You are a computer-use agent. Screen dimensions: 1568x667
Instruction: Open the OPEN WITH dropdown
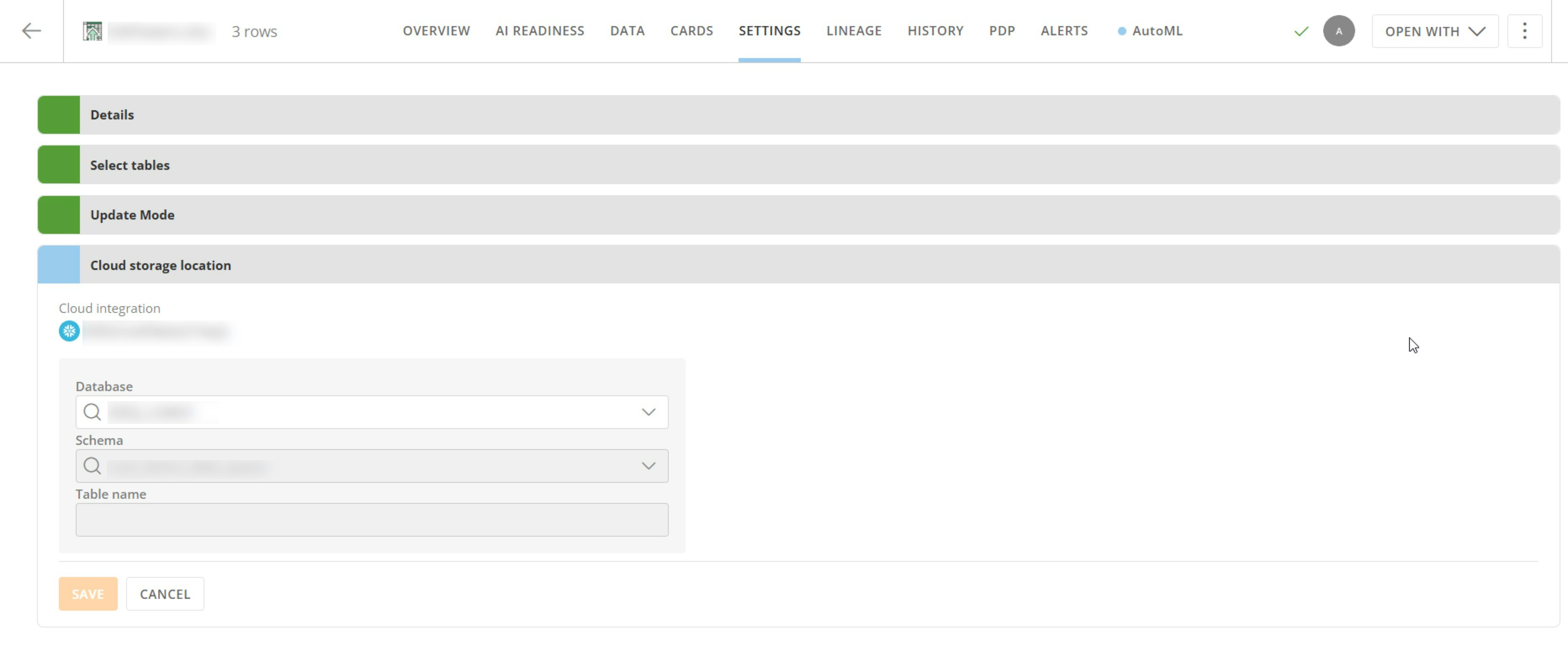(1435, 31)
